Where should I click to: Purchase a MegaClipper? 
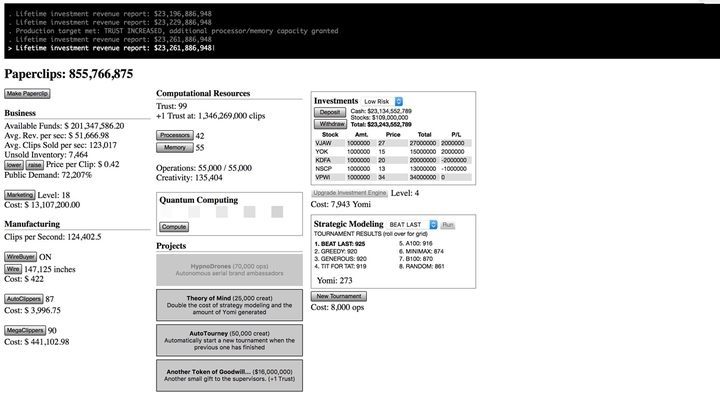(x=25, y=330)
